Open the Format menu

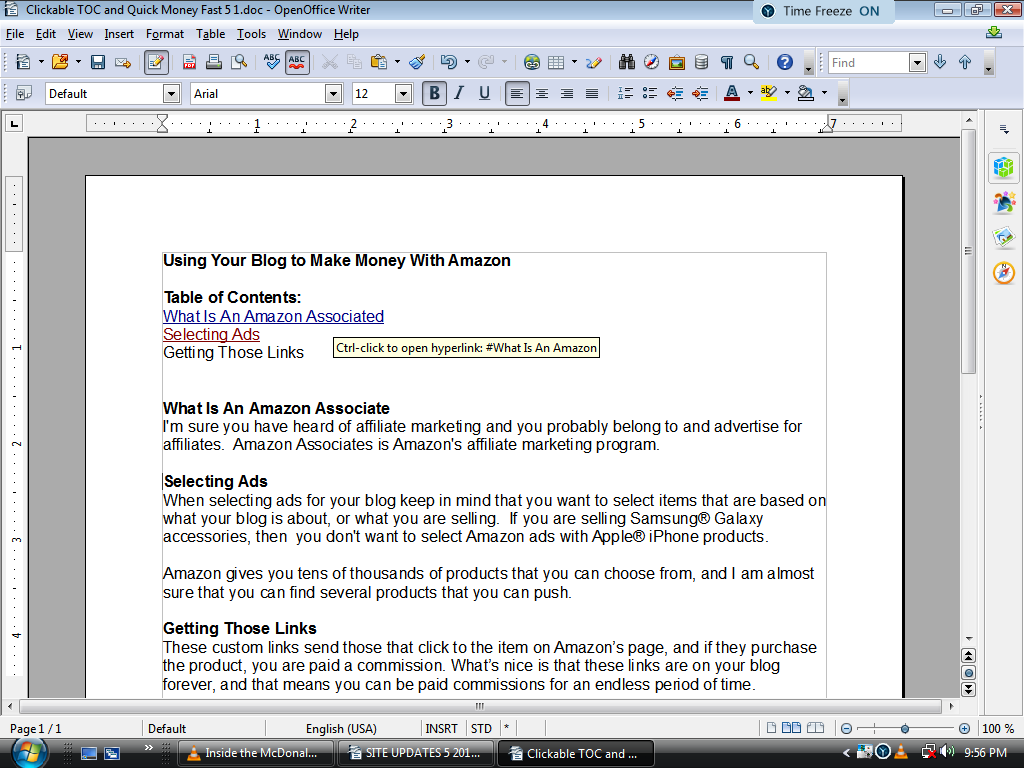coord(165,34)
